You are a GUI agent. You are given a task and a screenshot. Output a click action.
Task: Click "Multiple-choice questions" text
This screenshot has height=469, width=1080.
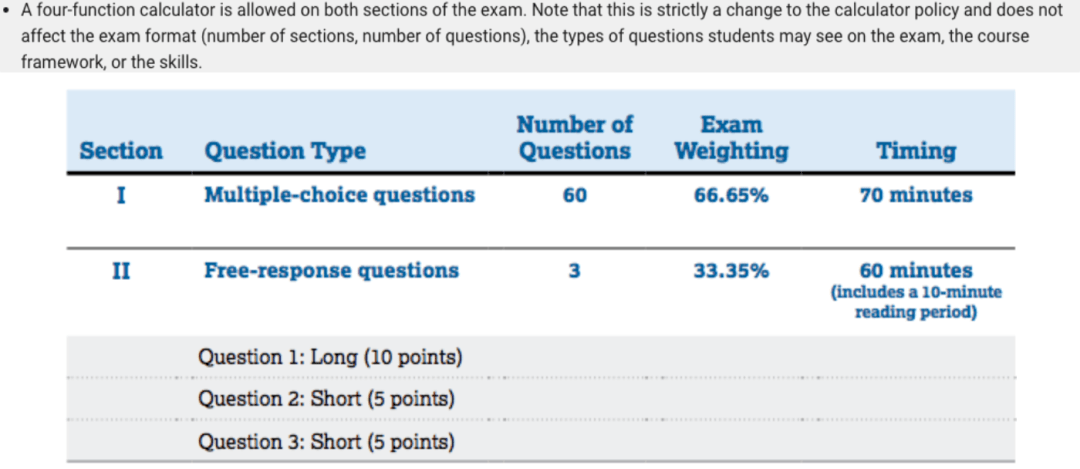coord(339,195)
